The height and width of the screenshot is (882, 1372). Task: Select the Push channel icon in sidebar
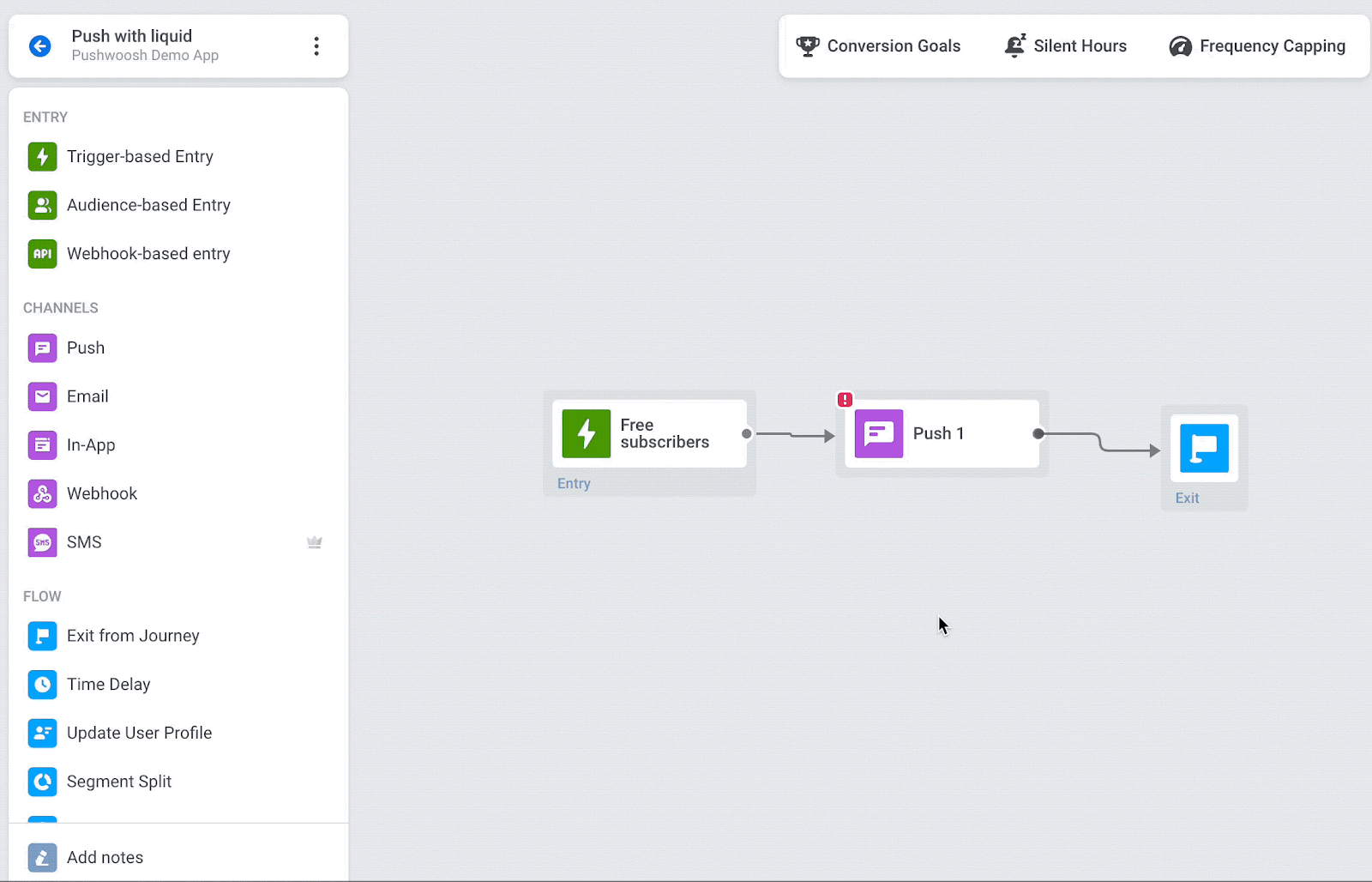point(42,348)
